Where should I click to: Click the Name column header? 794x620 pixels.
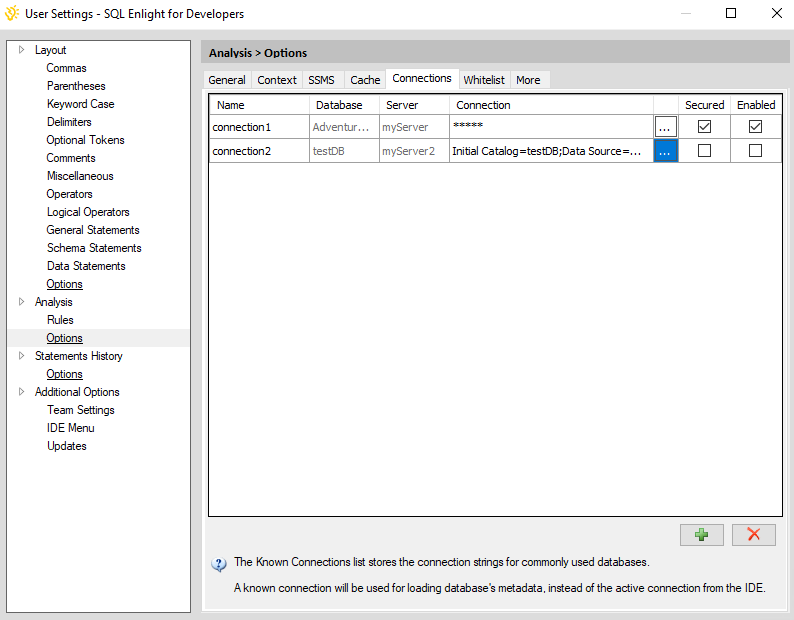(x=259, y=105)
